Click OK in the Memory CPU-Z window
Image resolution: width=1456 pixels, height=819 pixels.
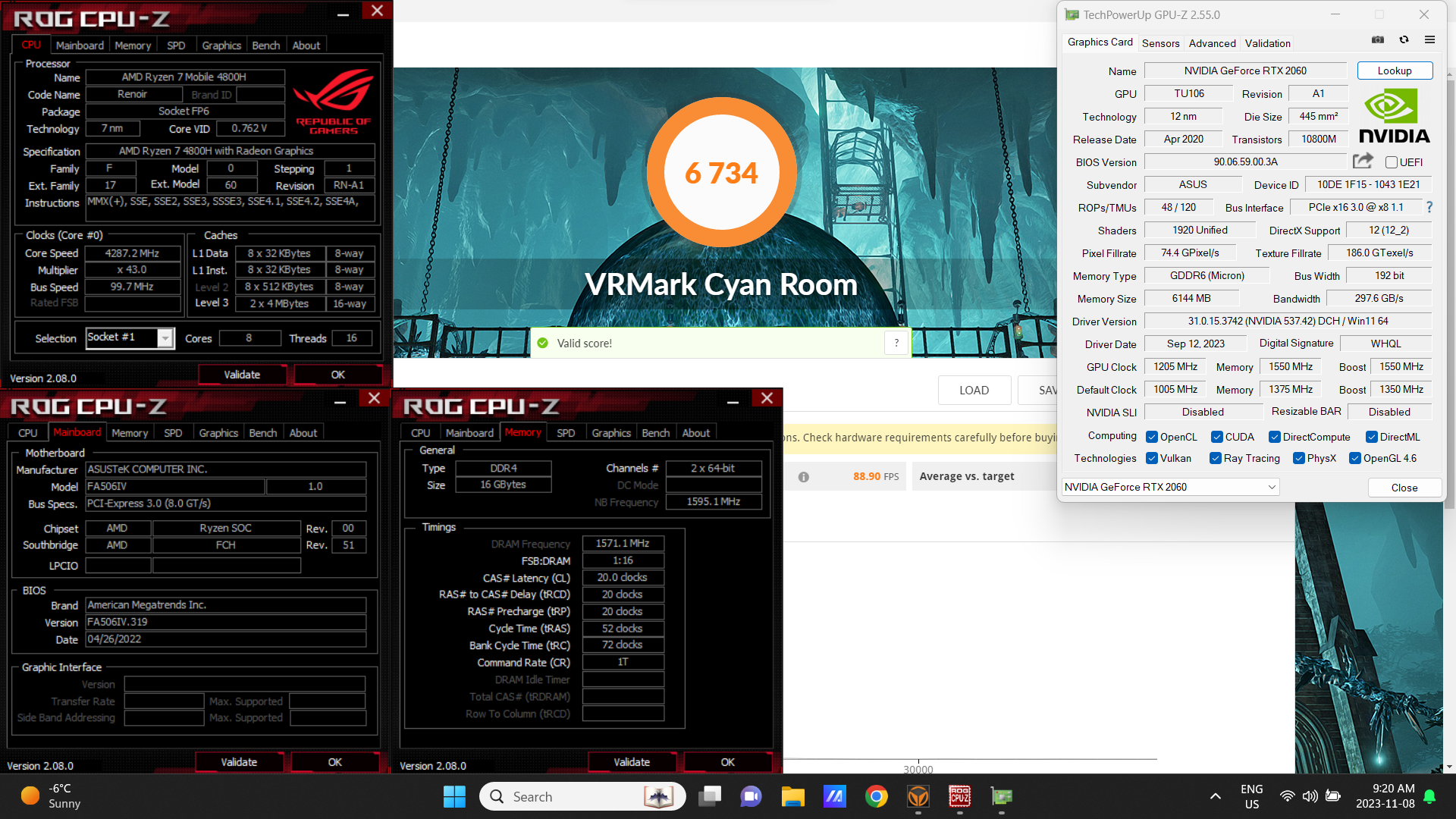727,762
